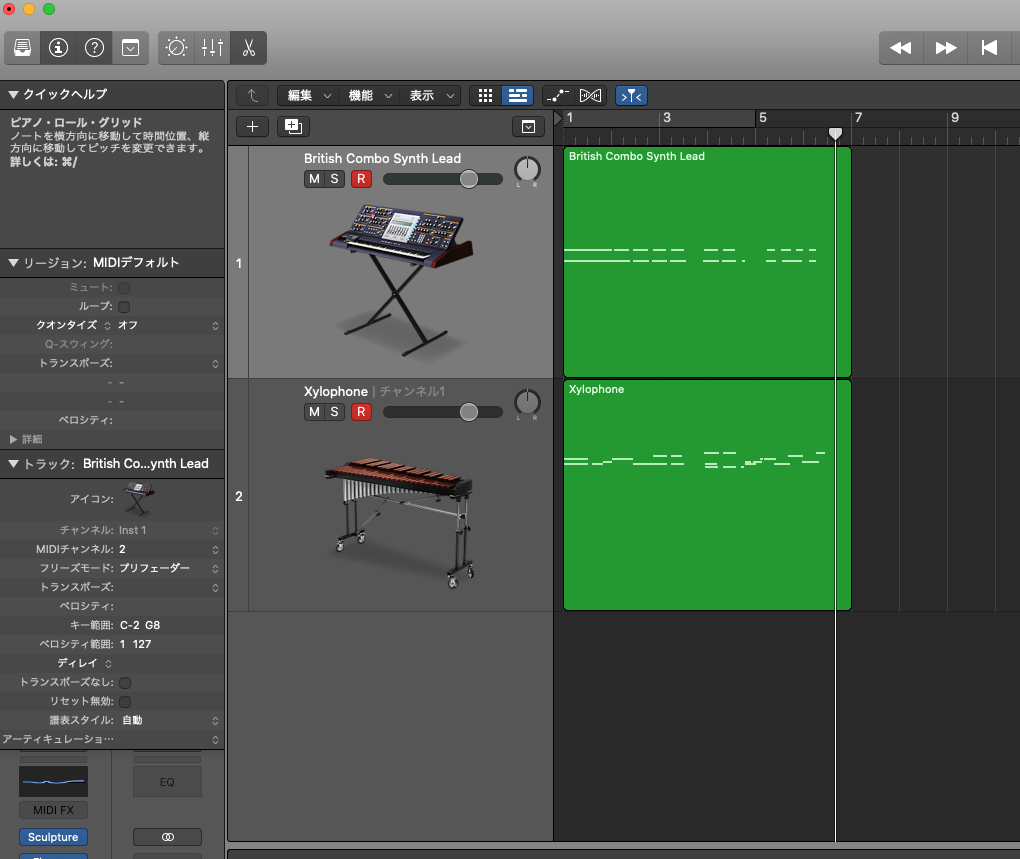Click the Xylophone track volume slider
The image size is (1020, 859).
pos(468,412)
